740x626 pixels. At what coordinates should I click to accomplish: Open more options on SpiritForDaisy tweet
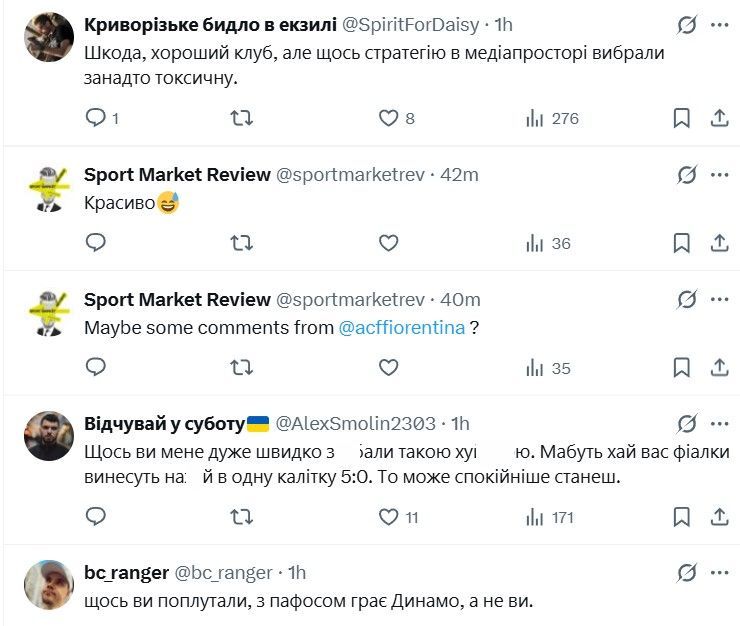719,24
